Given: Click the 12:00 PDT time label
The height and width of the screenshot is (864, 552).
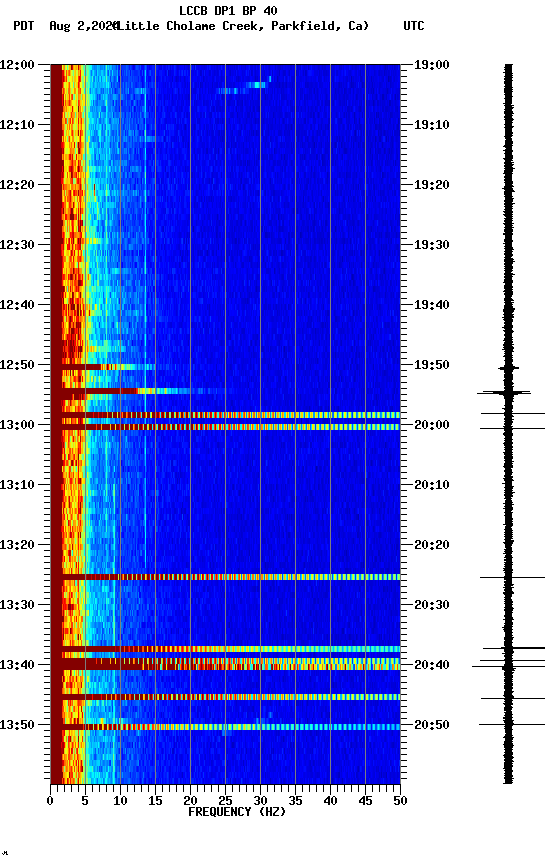Looking at the screenshot, I should [17, 65].
